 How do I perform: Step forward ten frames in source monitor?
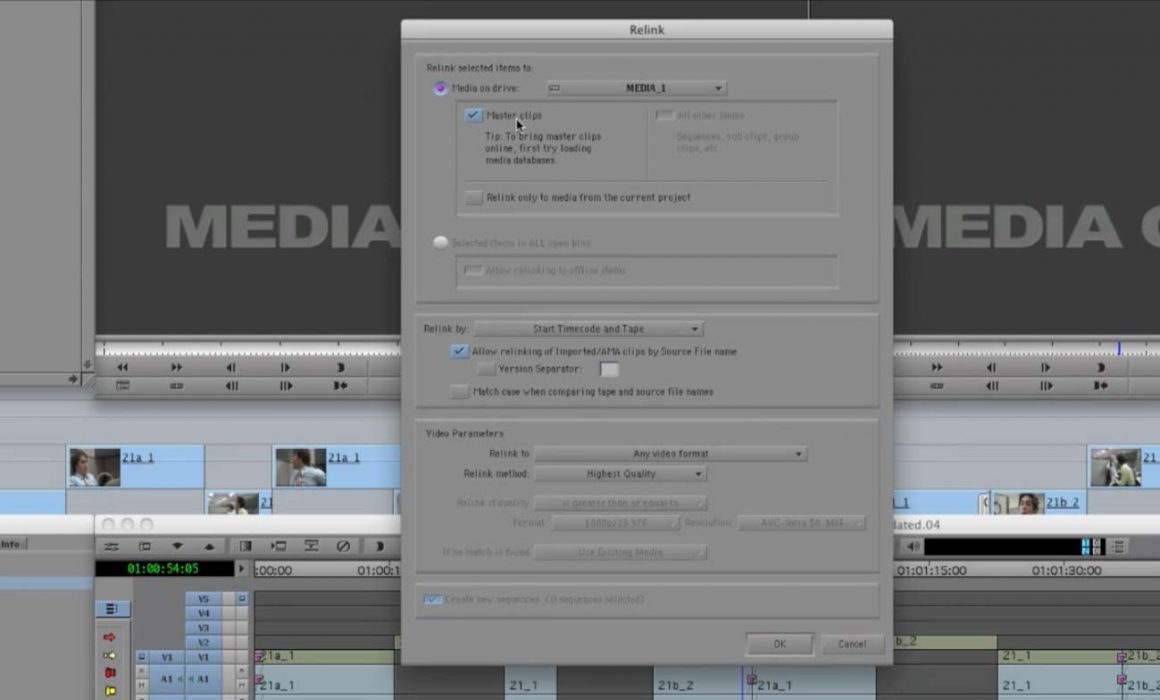click(x=286, y=386)
